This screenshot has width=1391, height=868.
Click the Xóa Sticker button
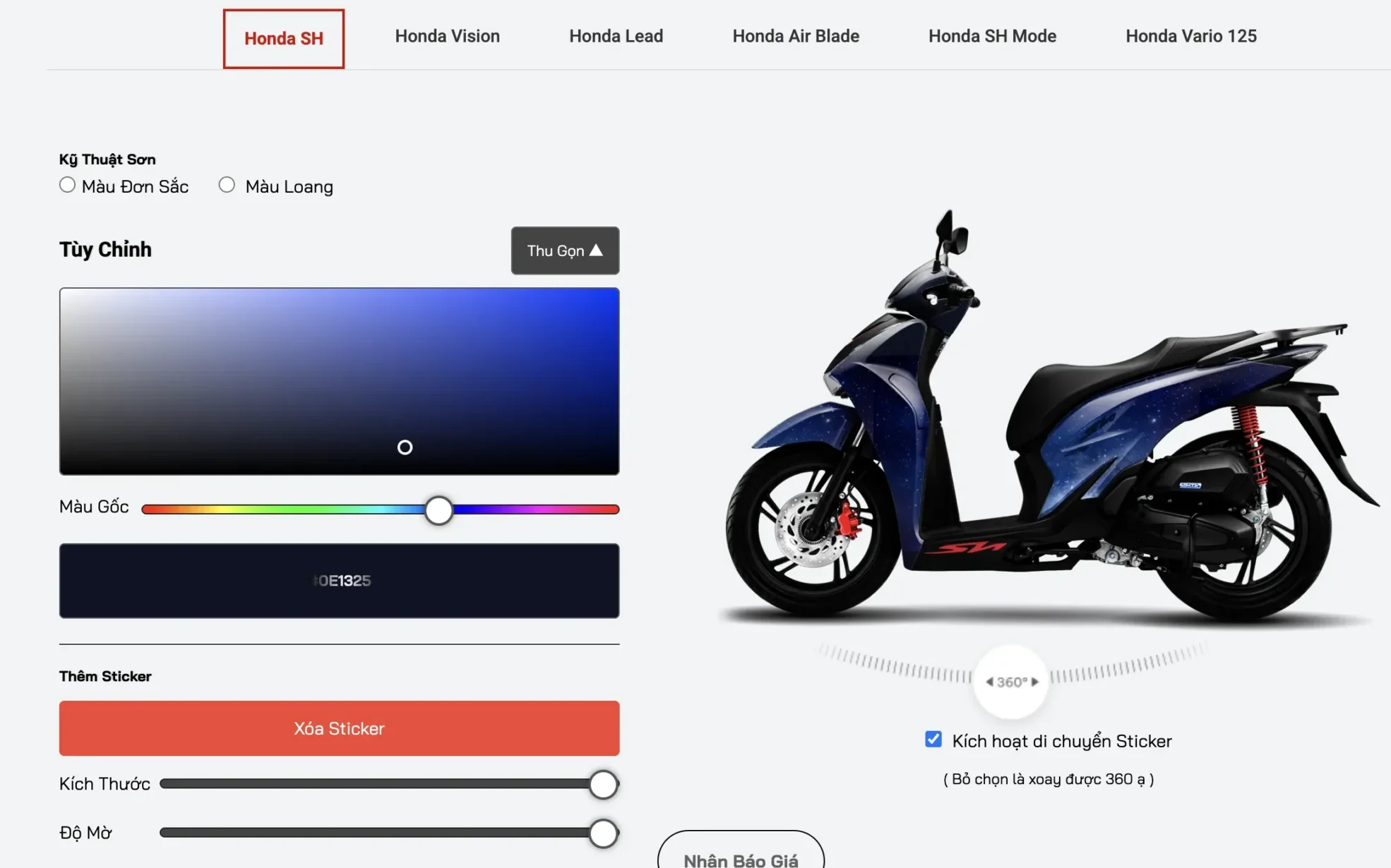pos(339,728)
